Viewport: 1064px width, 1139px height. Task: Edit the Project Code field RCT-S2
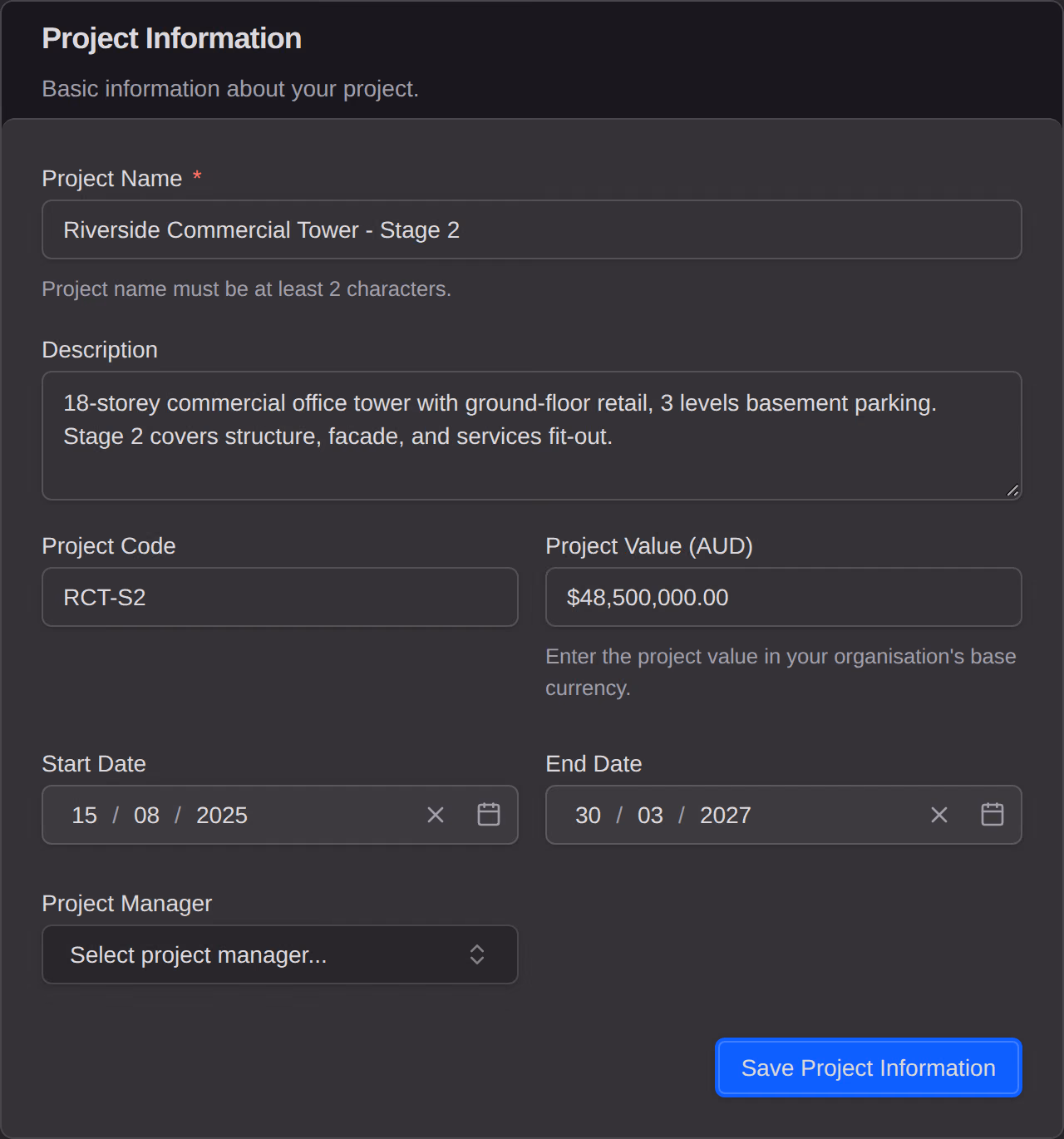point(280,597)
